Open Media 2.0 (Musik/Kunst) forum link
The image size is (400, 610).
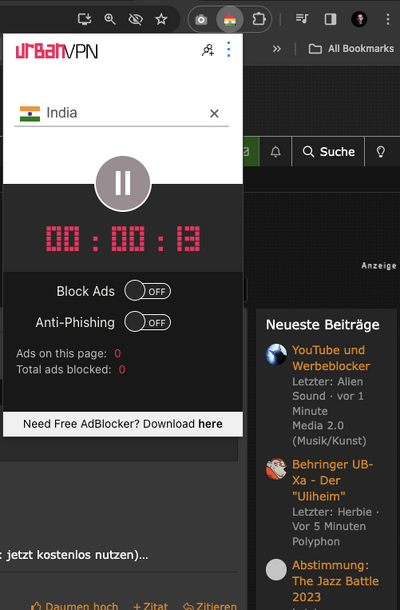(329, 433)
